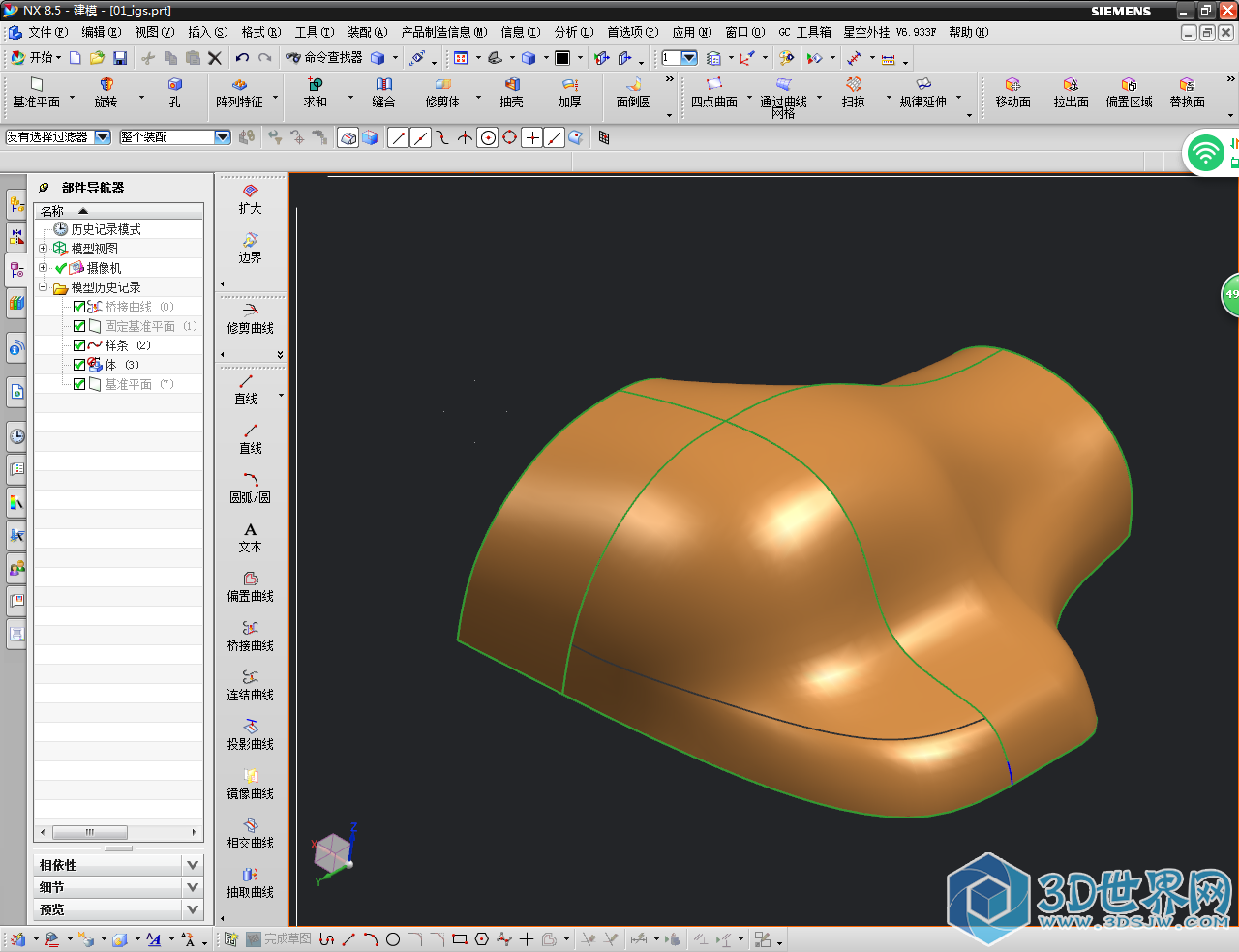The width and height of the screenshot is (1239, 952).
Task: Click the Thicken (加厚) tool
Action: (x=570, y=93)
